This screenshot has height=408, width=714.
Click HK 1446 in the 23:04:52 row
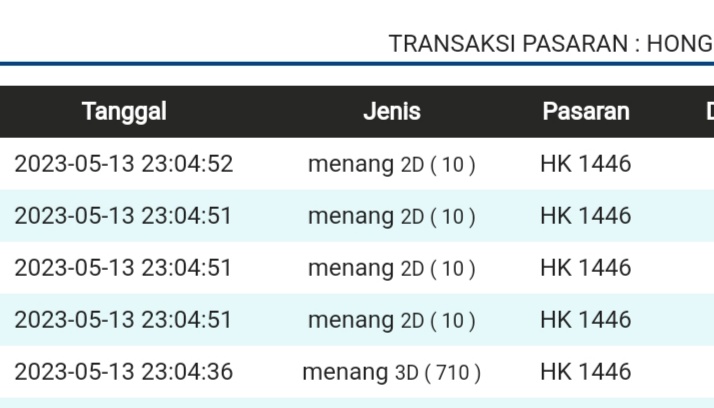(x=585, y=164)
